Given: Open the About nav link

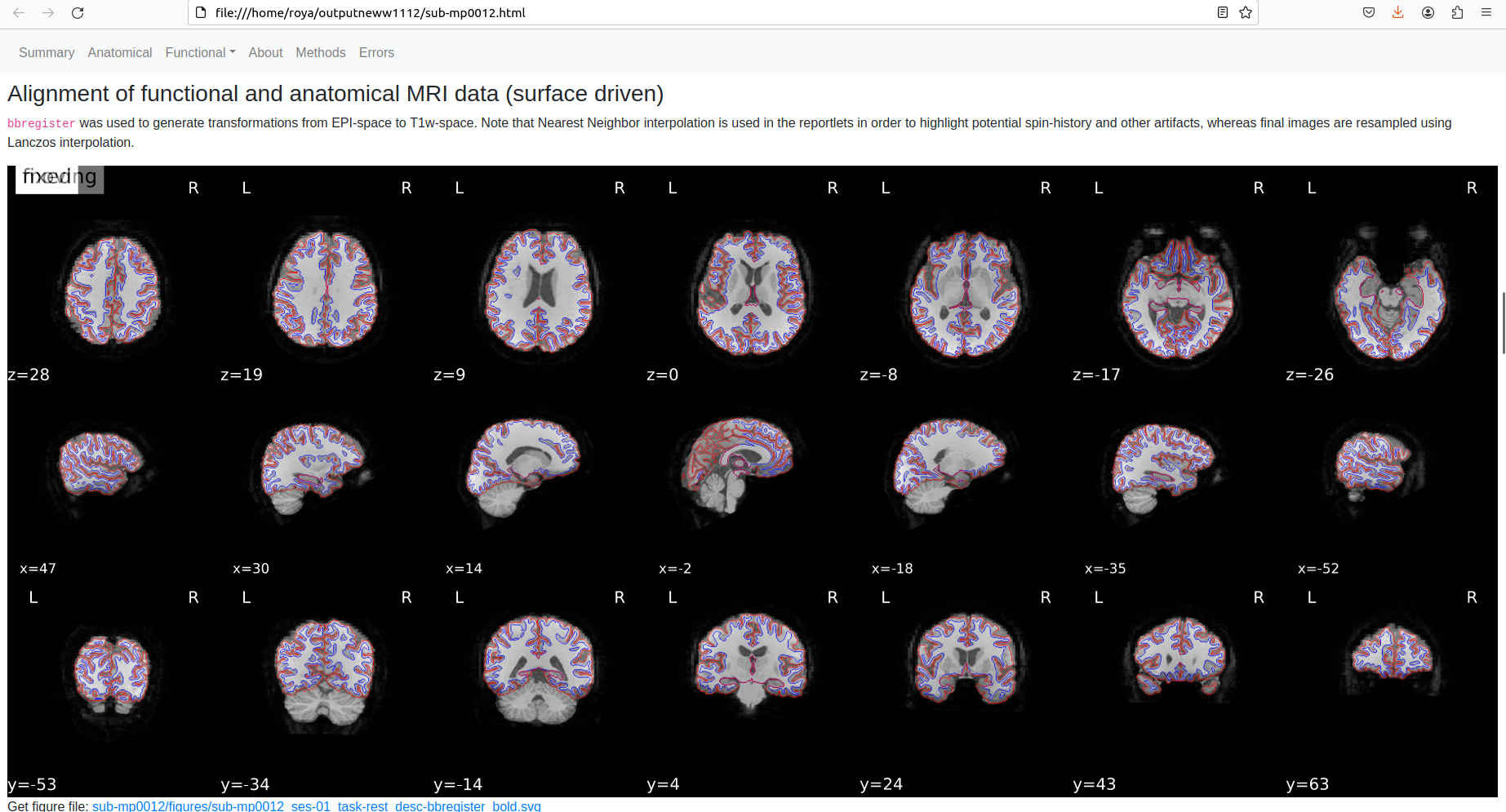Looking at the screenshot, I should (x=265, y=52).
